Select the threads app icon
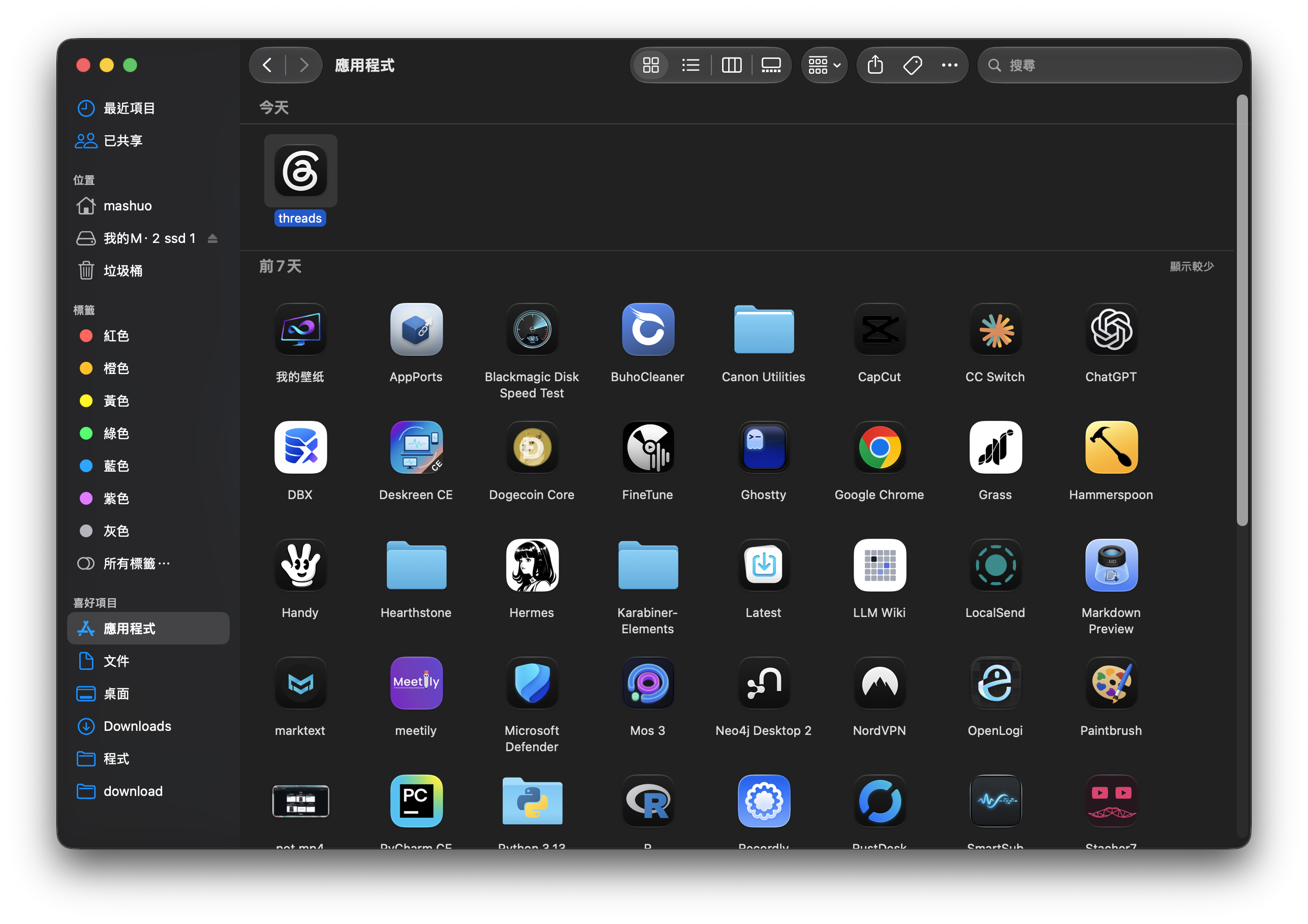Viewport: 1308px width, 924px height. [x=300, y=171]
